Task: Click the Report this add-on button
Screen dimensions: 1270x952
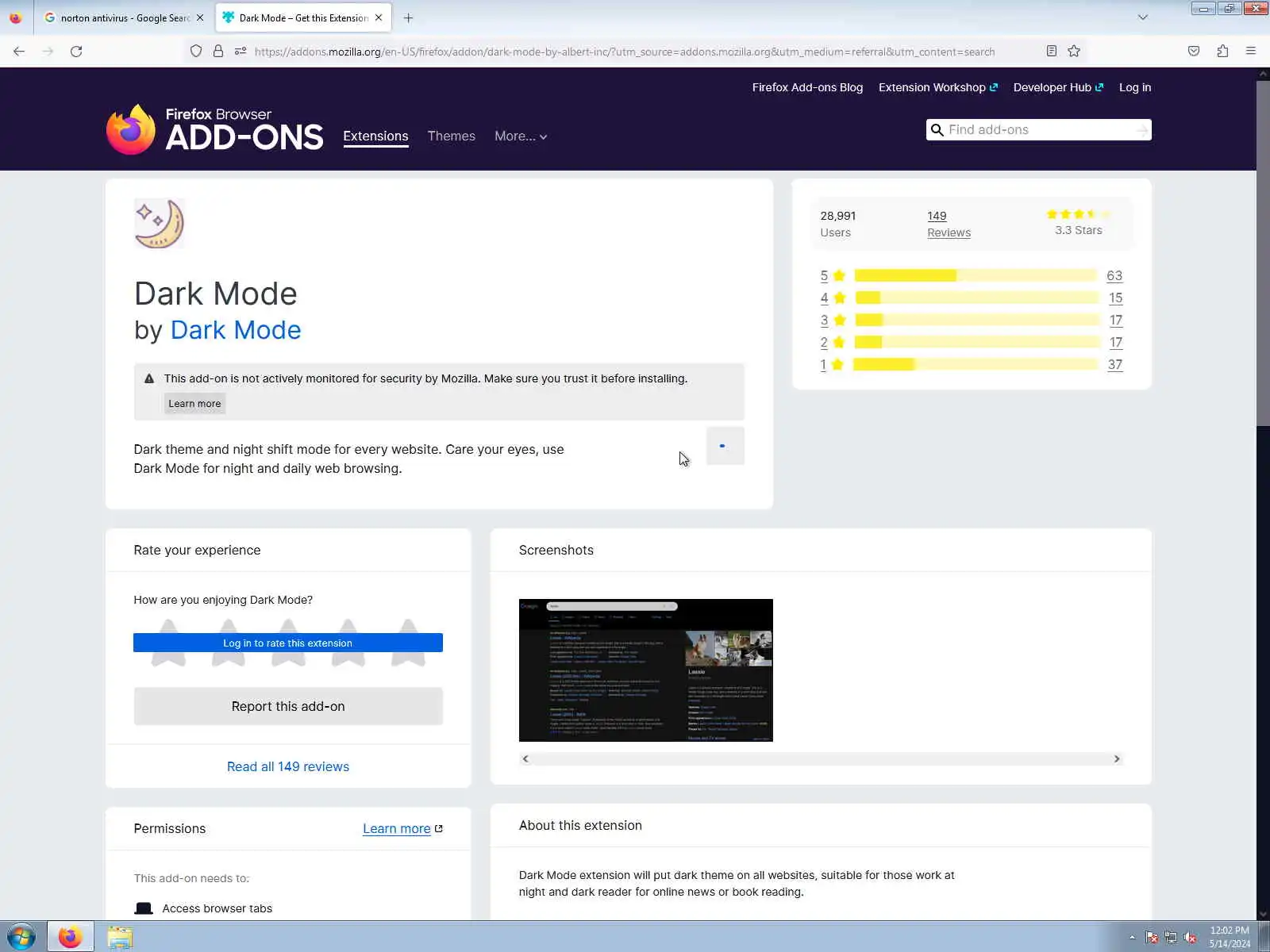Action: 288,706
